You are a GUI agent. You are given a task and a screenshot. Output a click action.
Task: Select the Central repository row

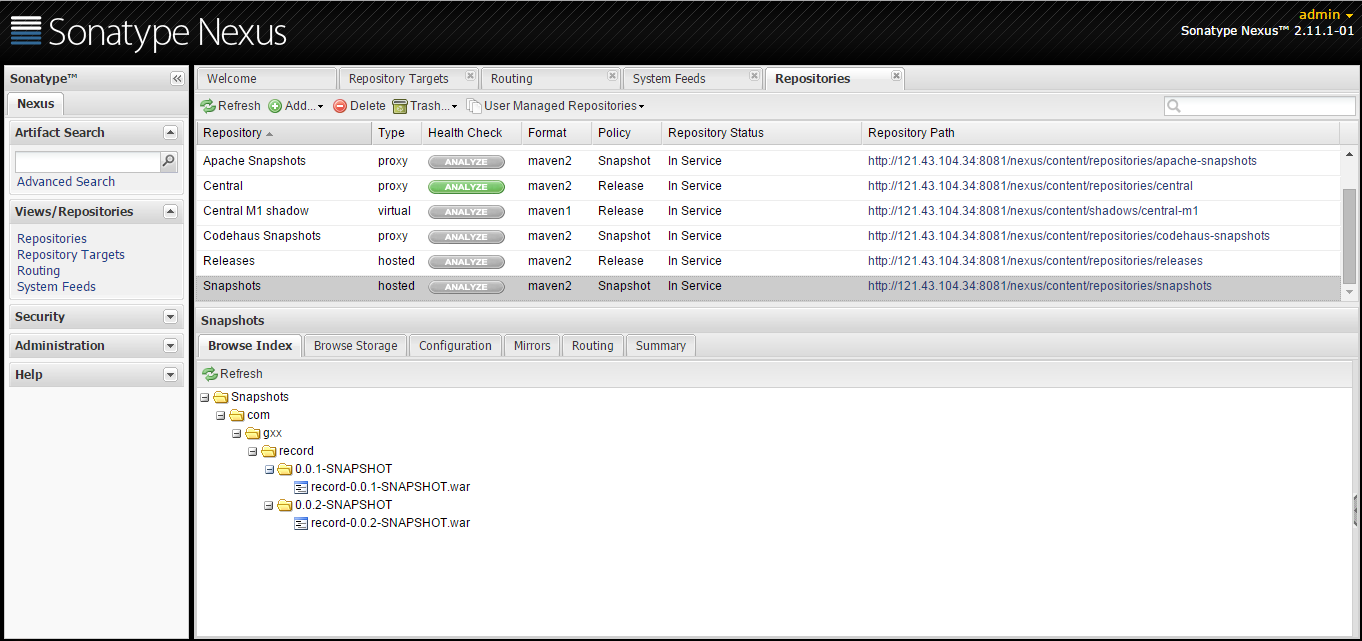tap(768, 186)
